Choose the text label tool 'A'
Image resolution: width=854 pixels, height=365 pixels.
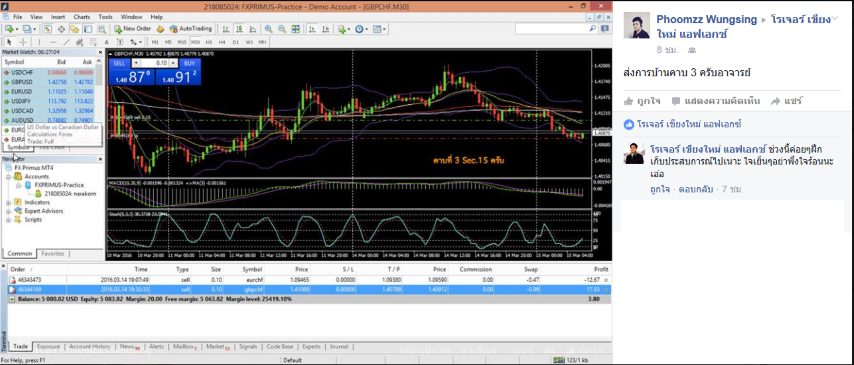point(106,42)
